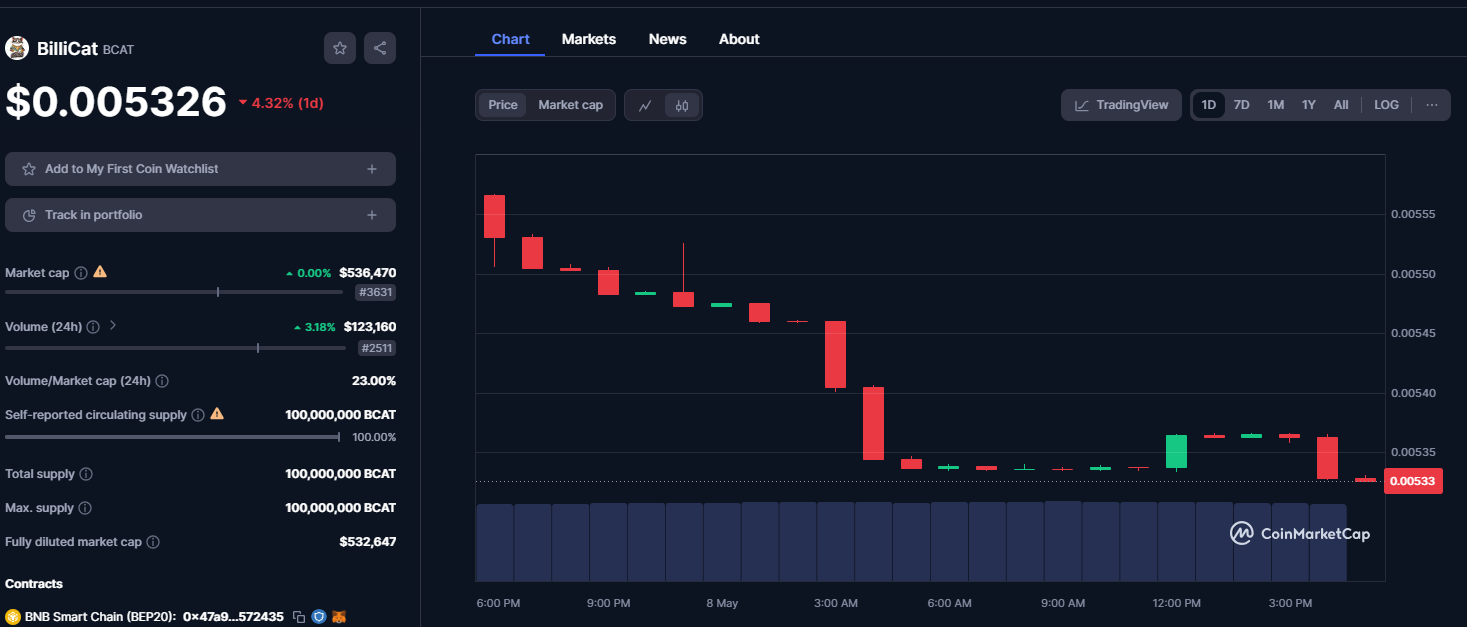The image size is (1467, 627).
Task: Toggle LOG scale on chart
Action: click(1386, 105)
